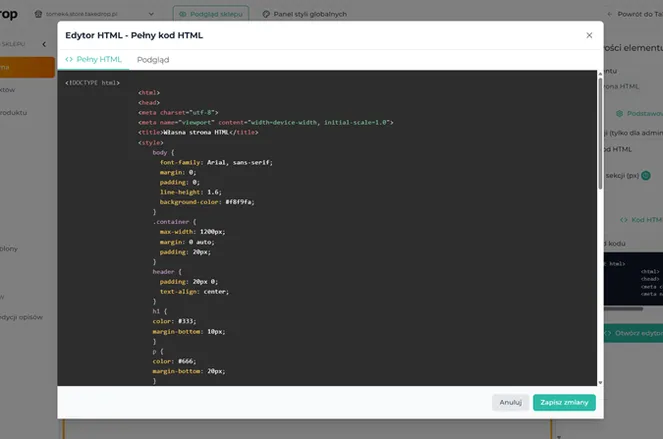The image size is (663, 439).
Task: Open the store domain dropdown
Action: (x=150, y=15)
